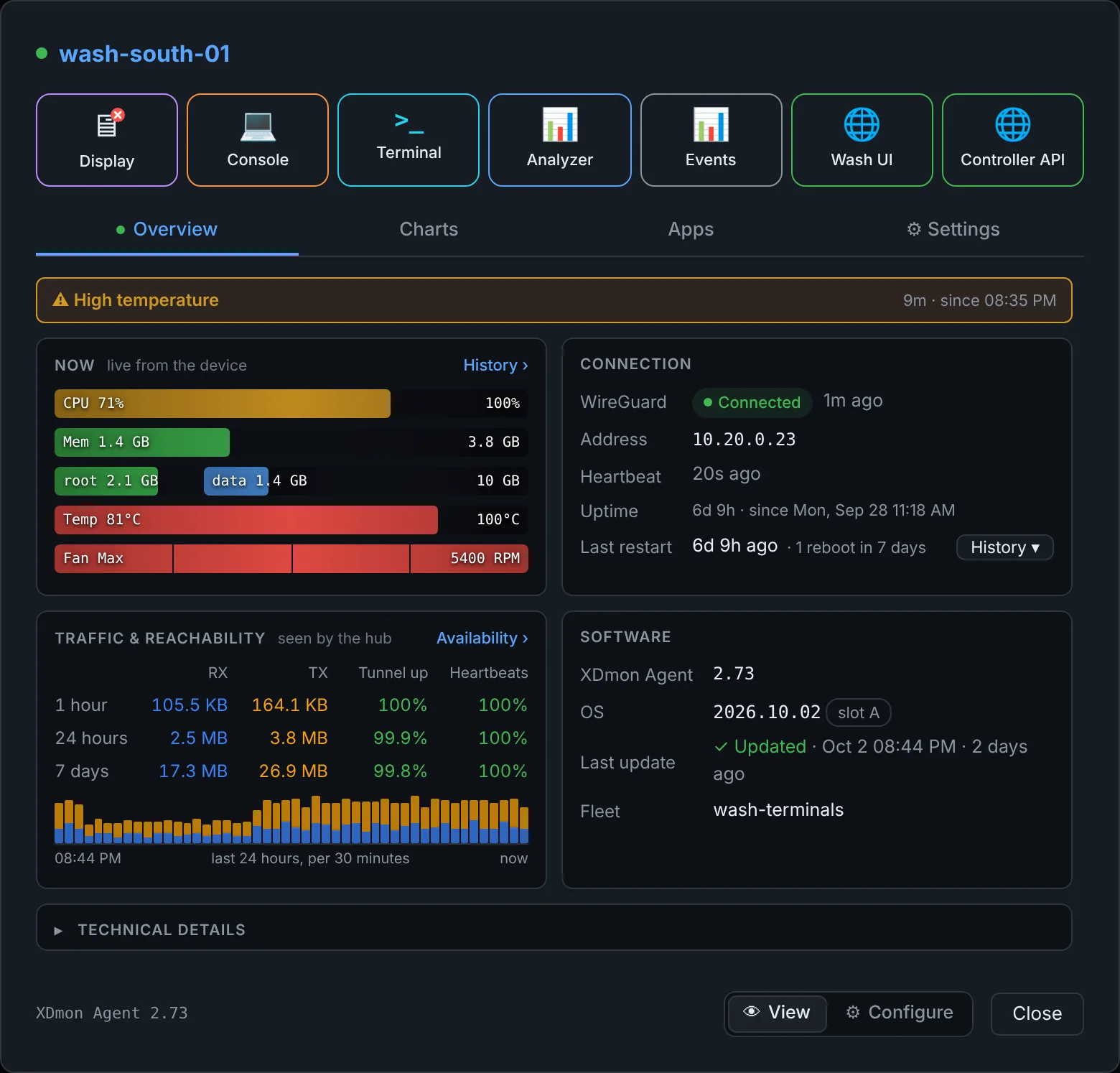Click the footer text XDmon Agent 2.73
1120x1073 pixels.
112,1013
